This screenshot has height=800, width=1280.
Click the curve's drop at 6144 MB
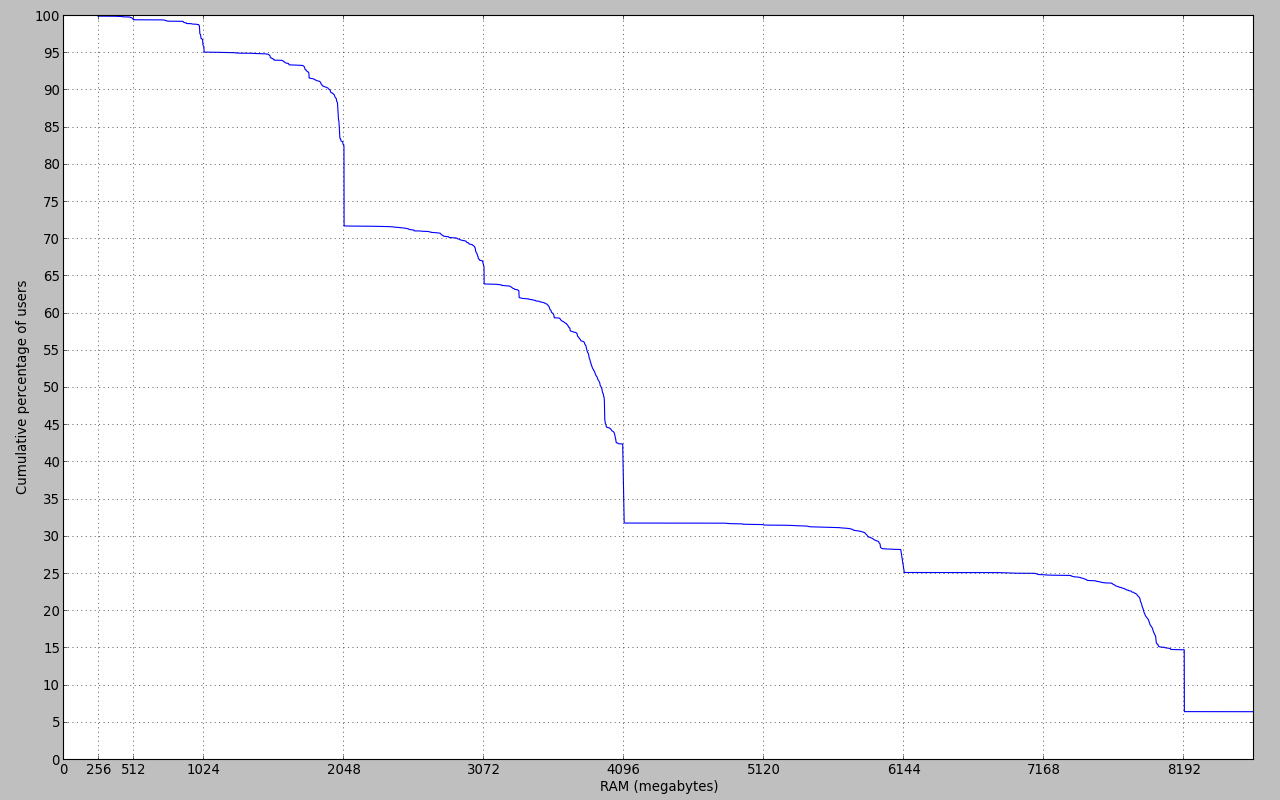click(x=902, y=561)
